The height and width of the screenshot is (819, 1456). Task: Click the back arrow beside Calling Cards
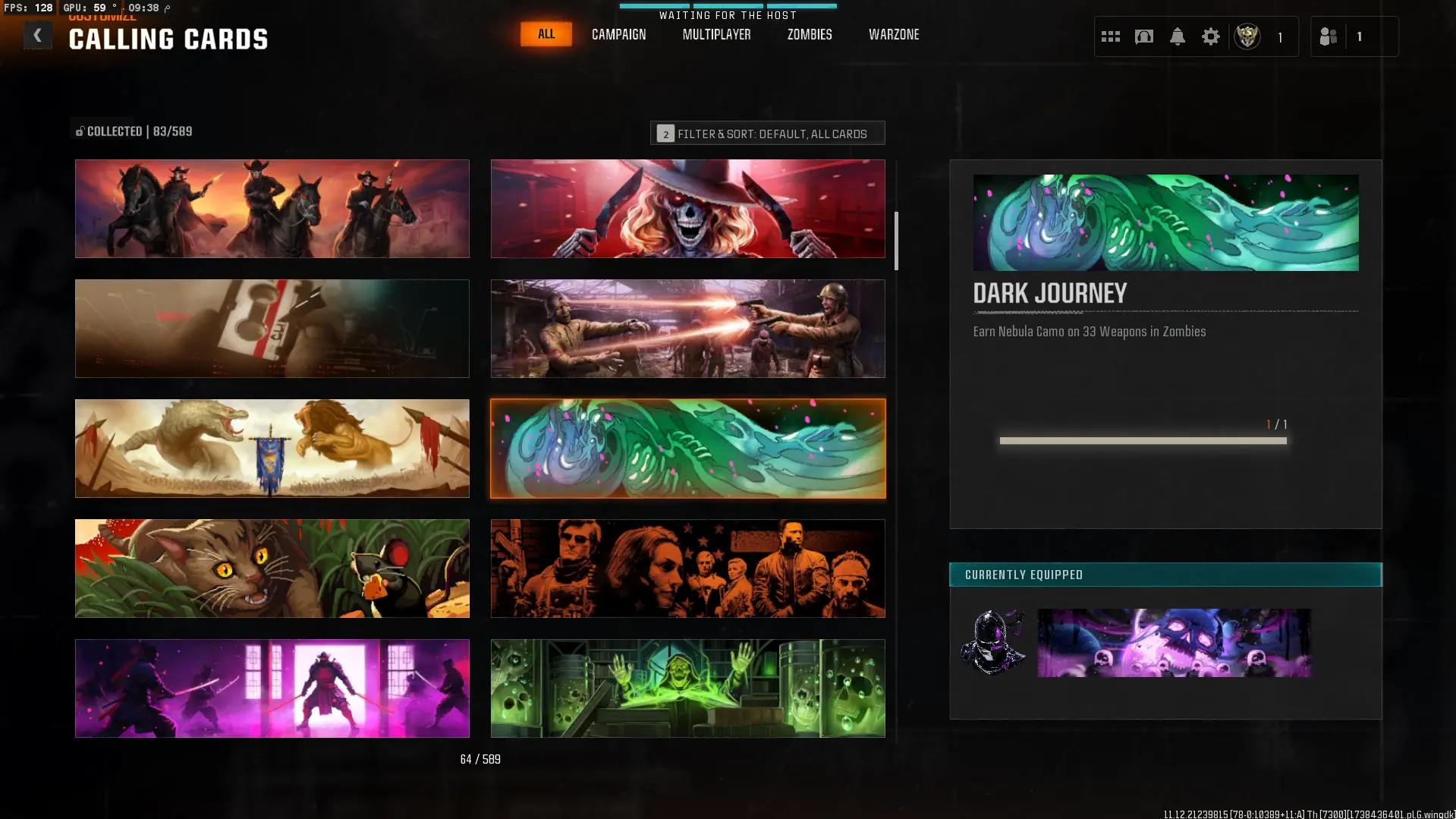click(x=37, y=36)
